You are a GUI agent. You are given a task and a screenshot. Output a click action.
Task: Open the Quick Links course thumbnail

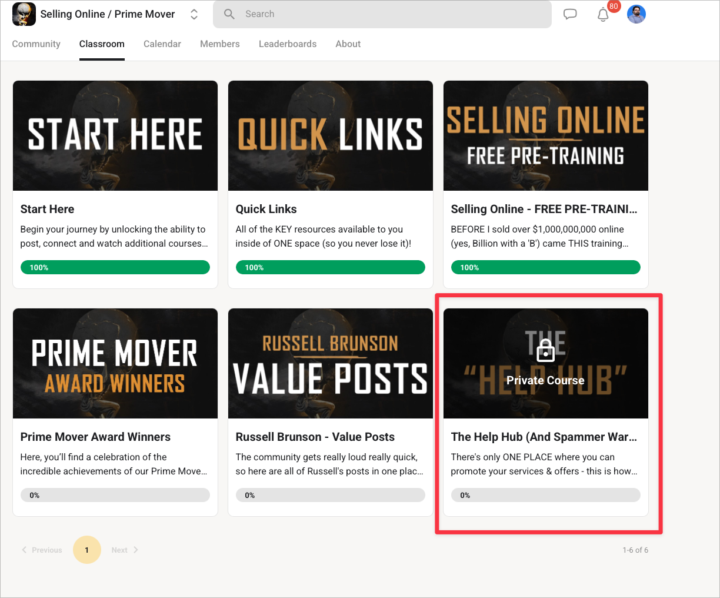[x=330, y=135]
